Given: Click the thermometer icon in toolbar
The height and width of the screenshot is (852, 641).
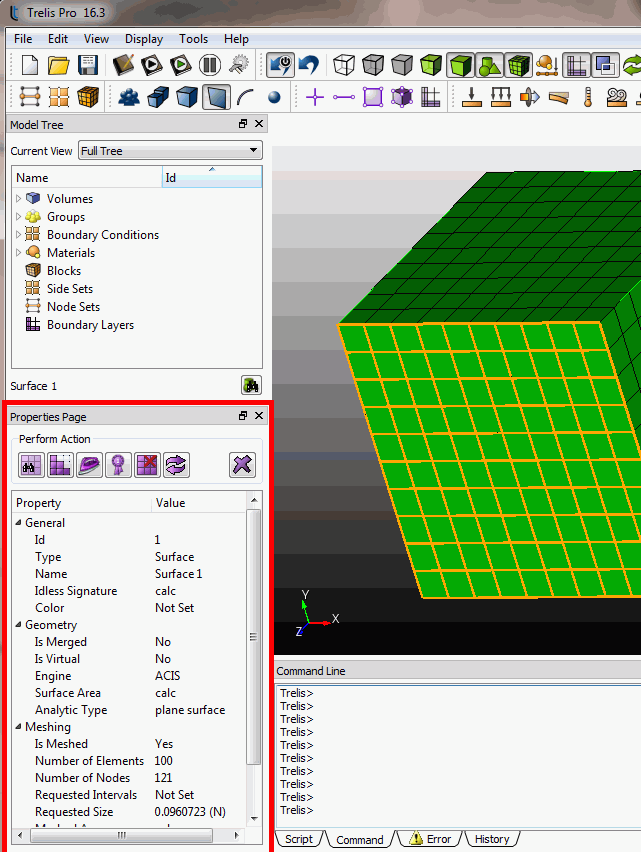Looking at the screenshot, I should [587, 97].
